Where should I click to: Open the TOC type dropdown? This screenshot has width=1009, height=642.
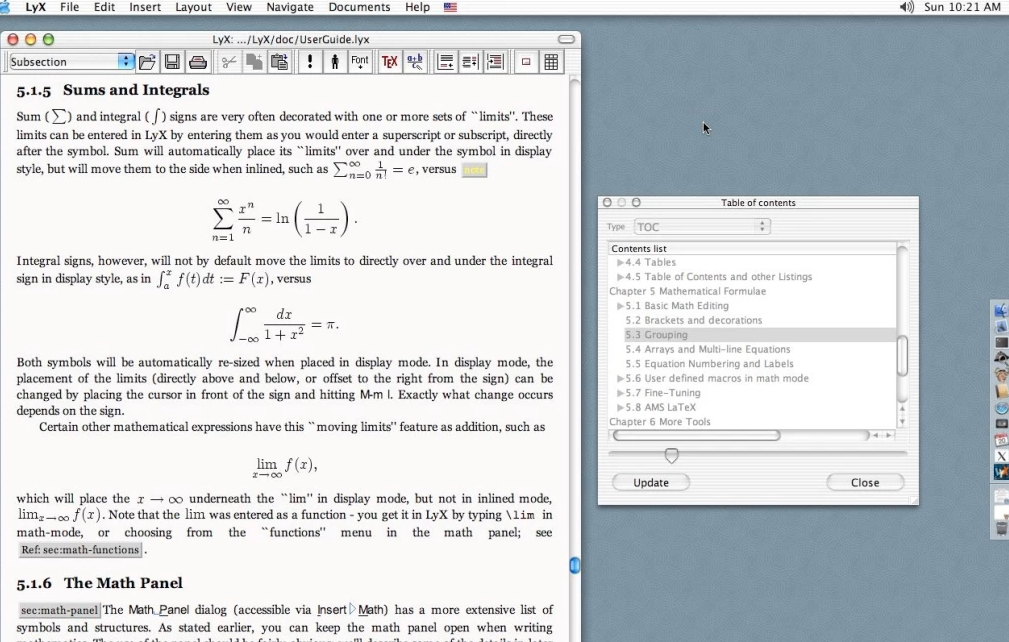(x=702, y=226)
